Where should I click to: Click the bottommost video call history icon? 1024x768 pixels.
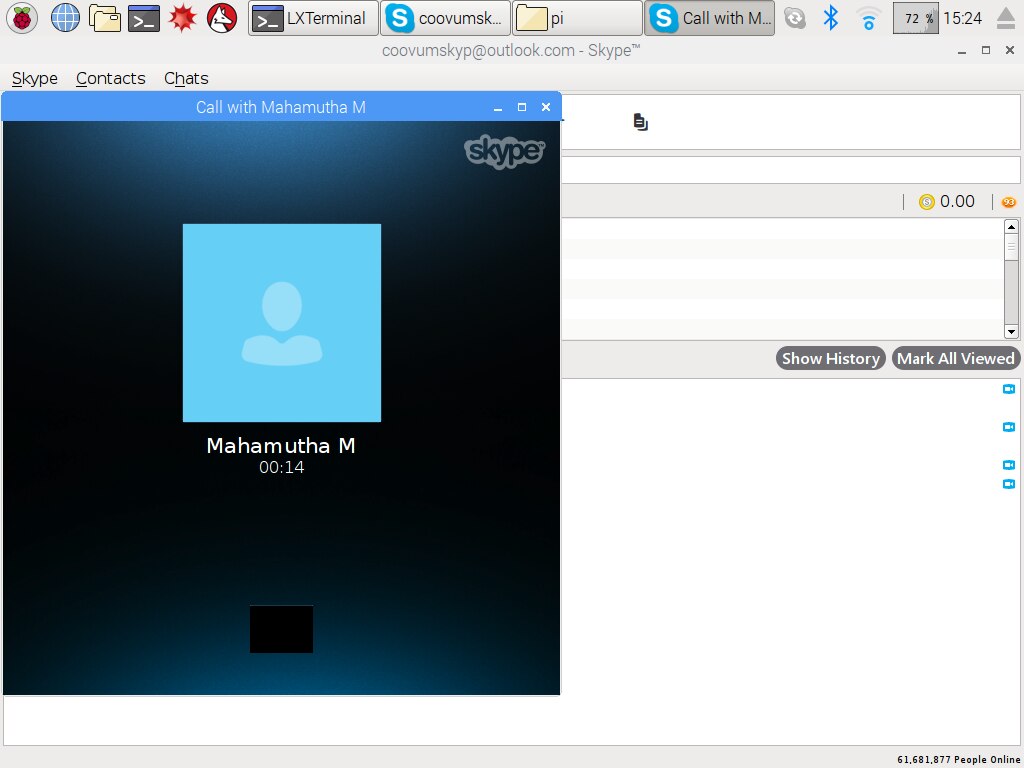1009,484
